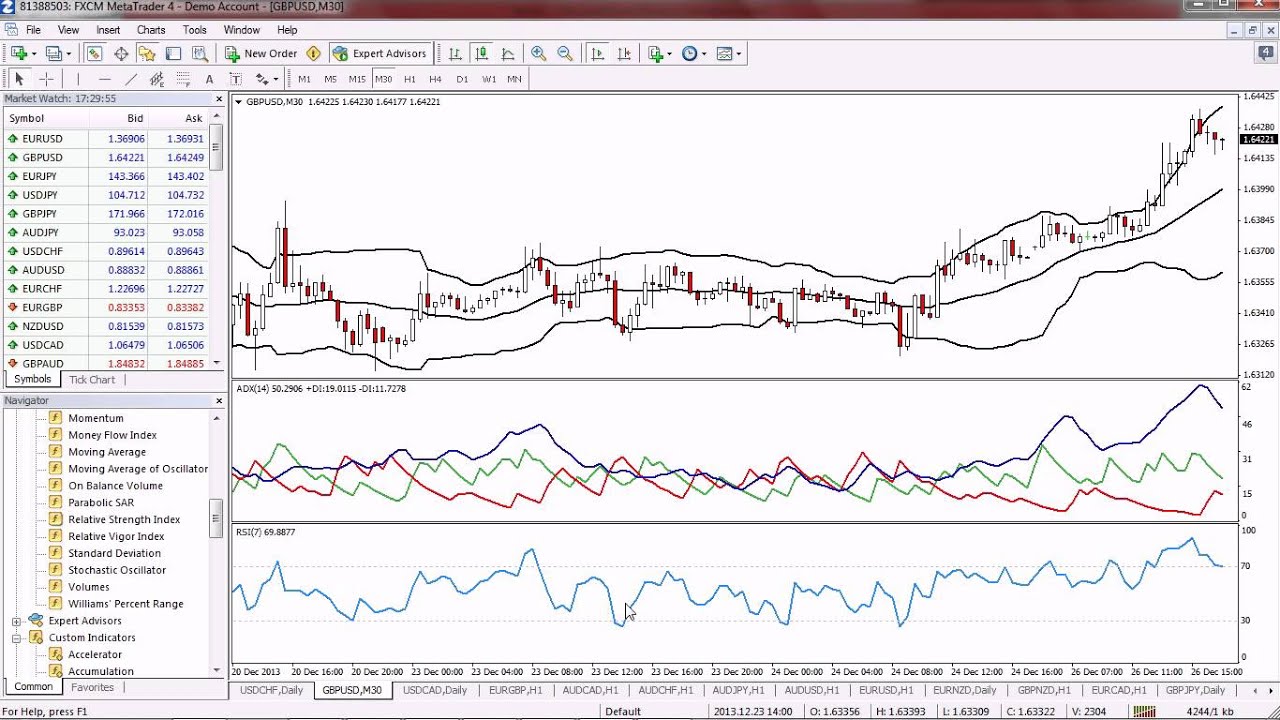Open the File menu
Viewport: 1280px width, 720px height.
click(x=33, y=30)
